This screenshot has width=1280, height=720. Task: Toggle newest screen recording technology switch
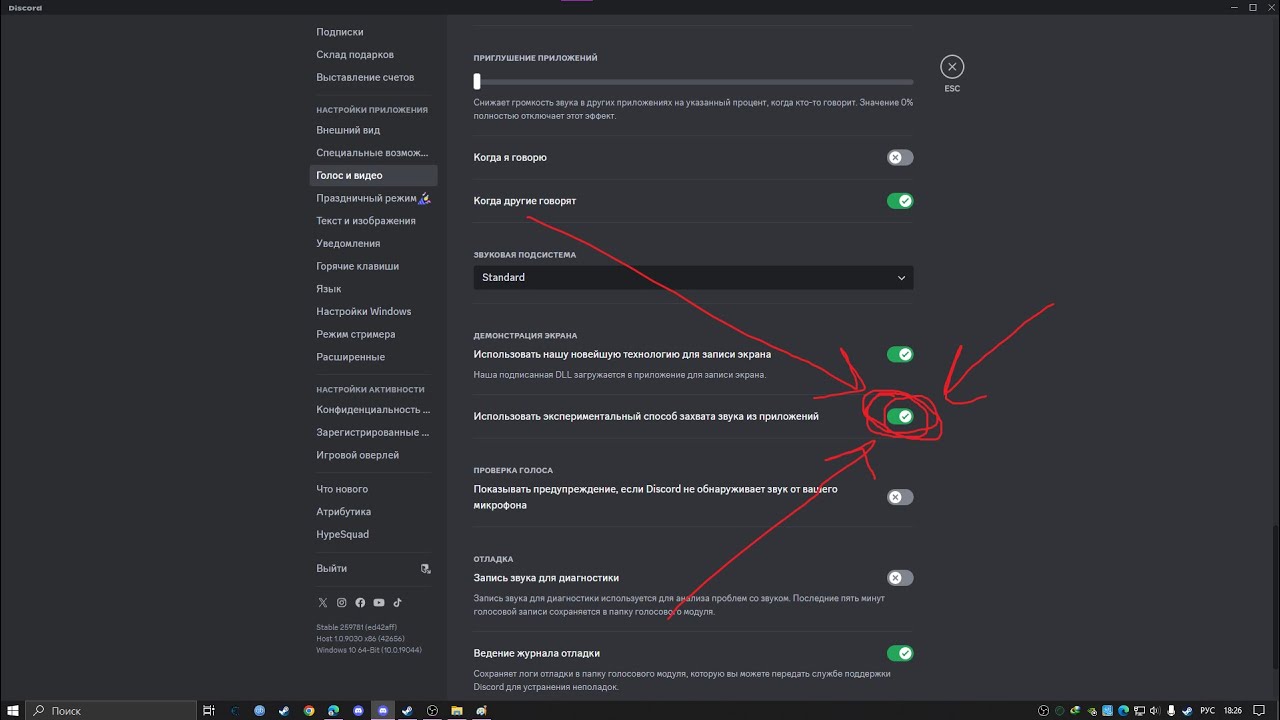coord(900,354)
